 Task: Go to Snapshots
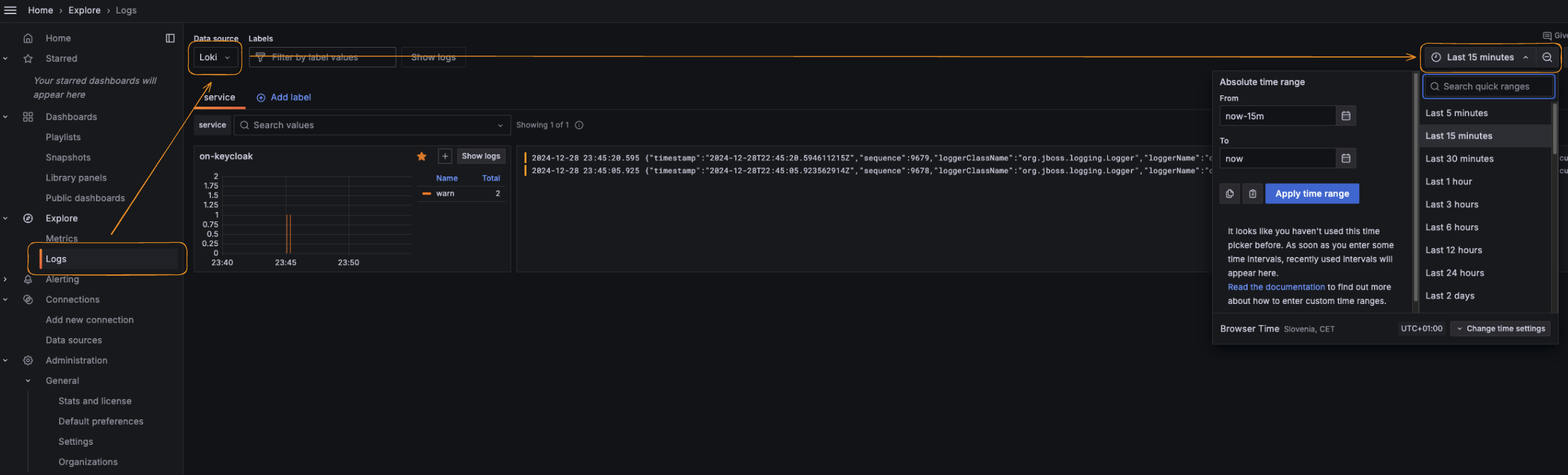[x=68, y=158]
